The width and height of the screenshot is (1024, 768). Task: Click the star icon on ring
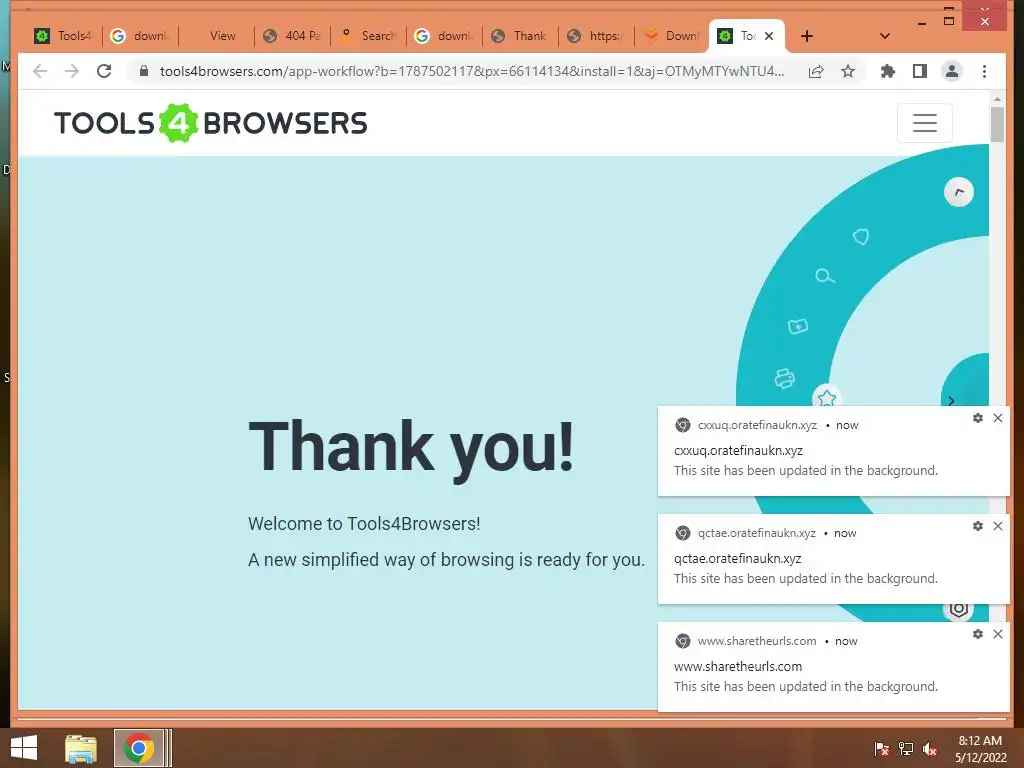coord(827,397)
